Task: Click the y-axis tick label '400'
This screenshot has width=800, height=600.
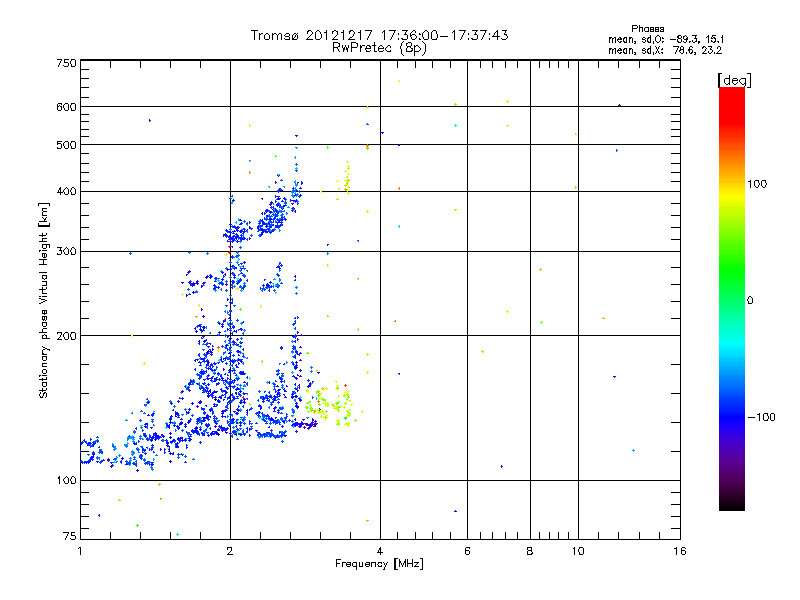Action: pos(66,191)
